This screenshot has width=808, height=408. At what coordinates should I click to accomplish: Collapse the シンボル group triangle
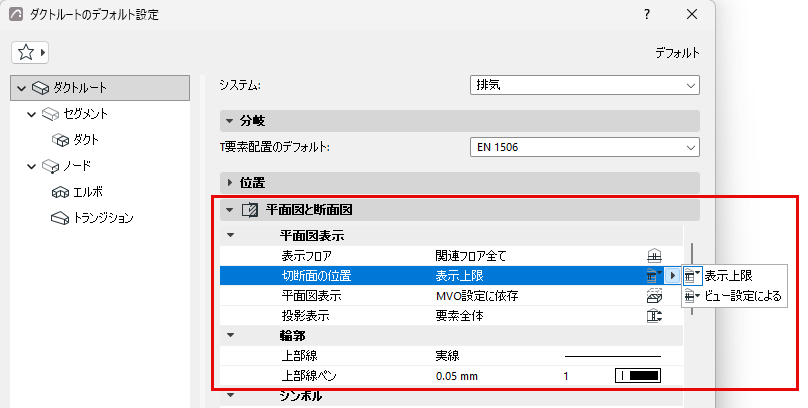tap(230, 396)
